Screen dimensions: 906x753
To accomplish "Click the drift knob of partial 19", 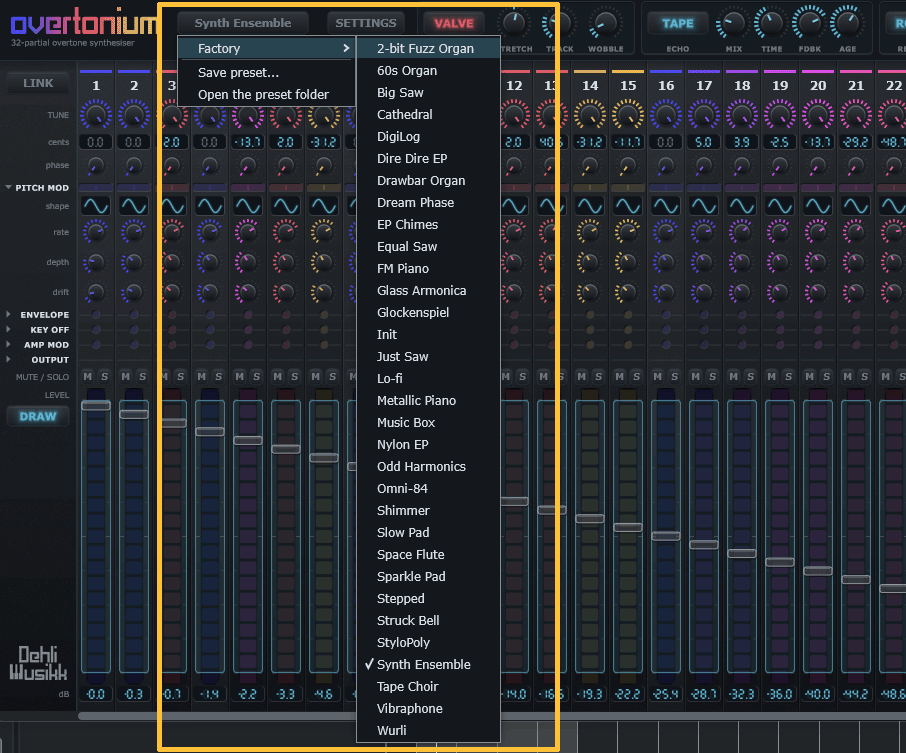I will [x=780, y=292].
